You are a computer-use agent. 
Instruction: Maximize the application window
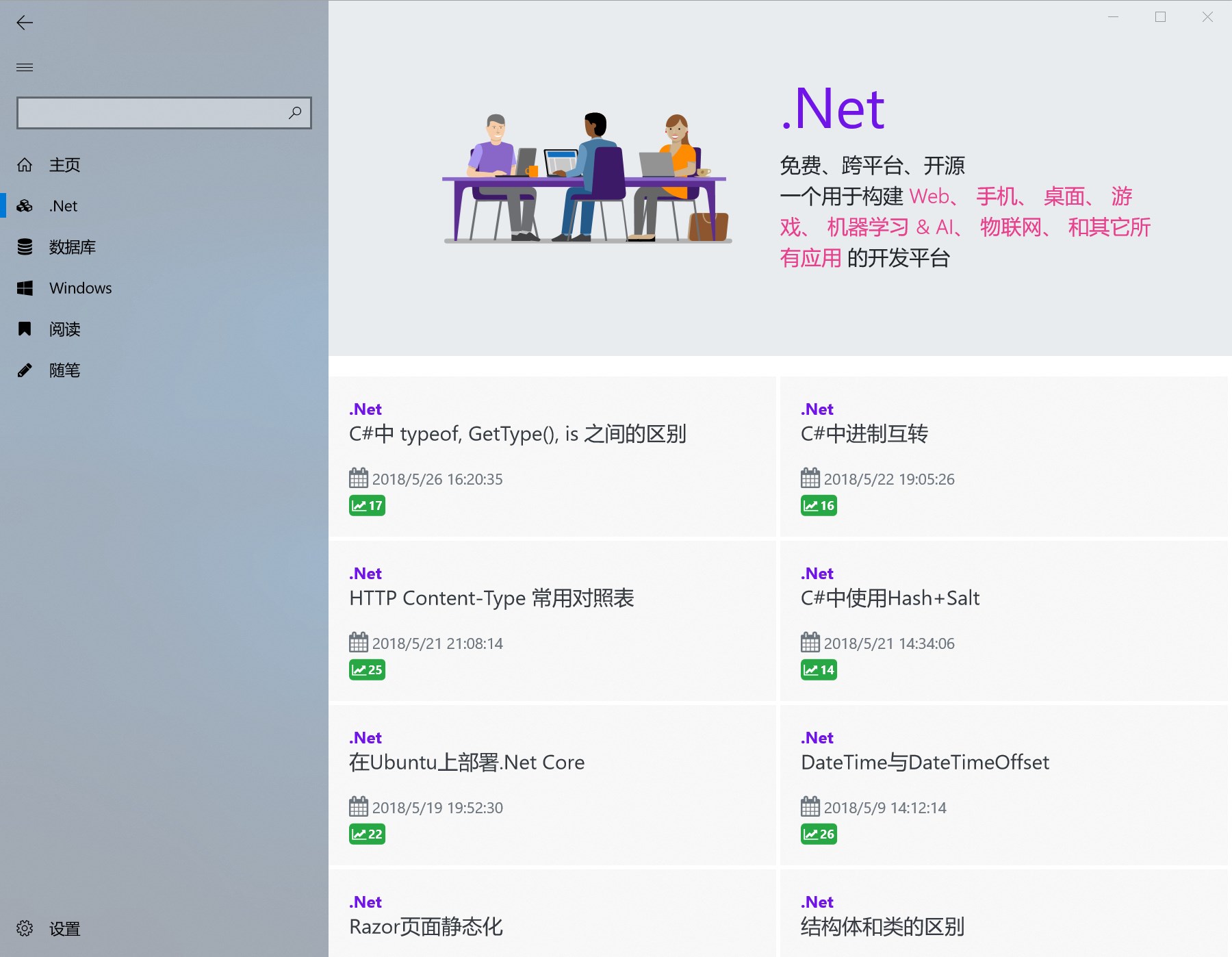[1160, 17]
